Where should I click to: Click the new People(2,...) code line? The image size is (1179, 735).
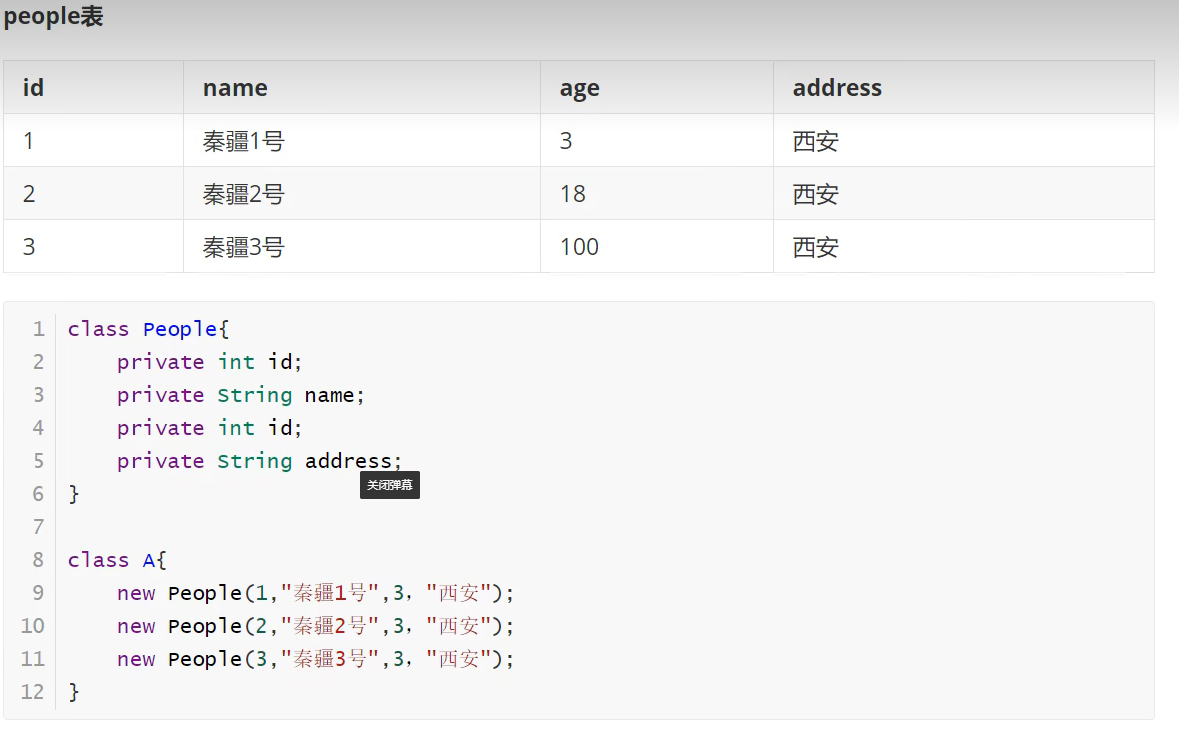(x=315, y=626)
